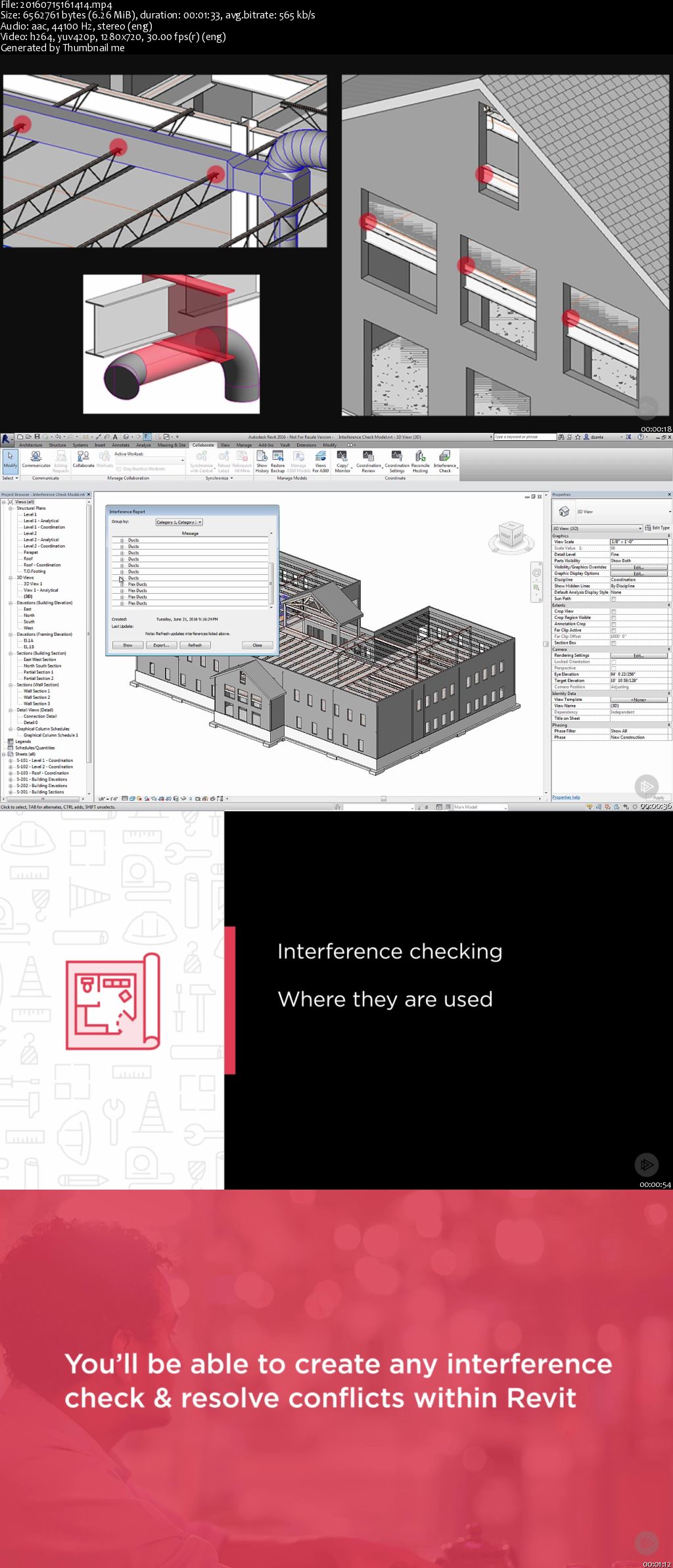Click the Interference Check ribbon icon
673x1568 pixels.
pos(445,456)
